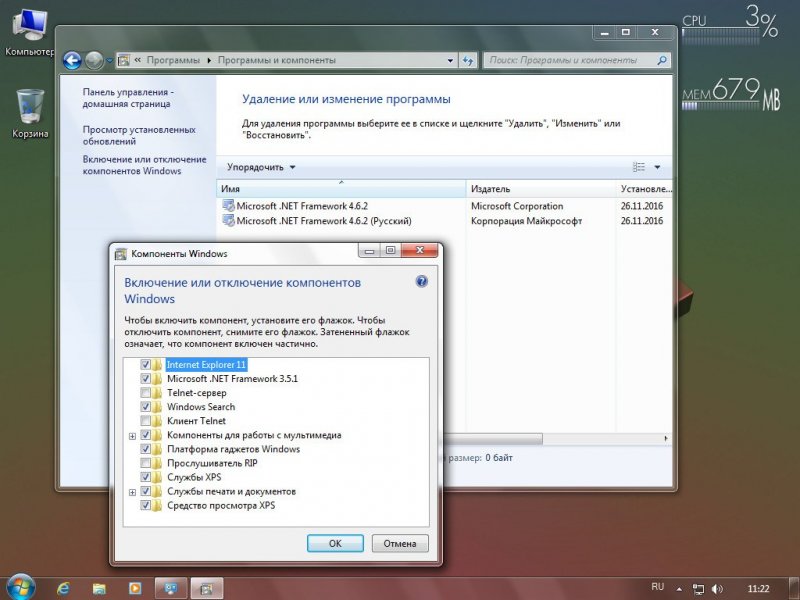Click horizontal scrollbar in programs list
Viewport: 800px width, 600px height.
coord(493,439)
